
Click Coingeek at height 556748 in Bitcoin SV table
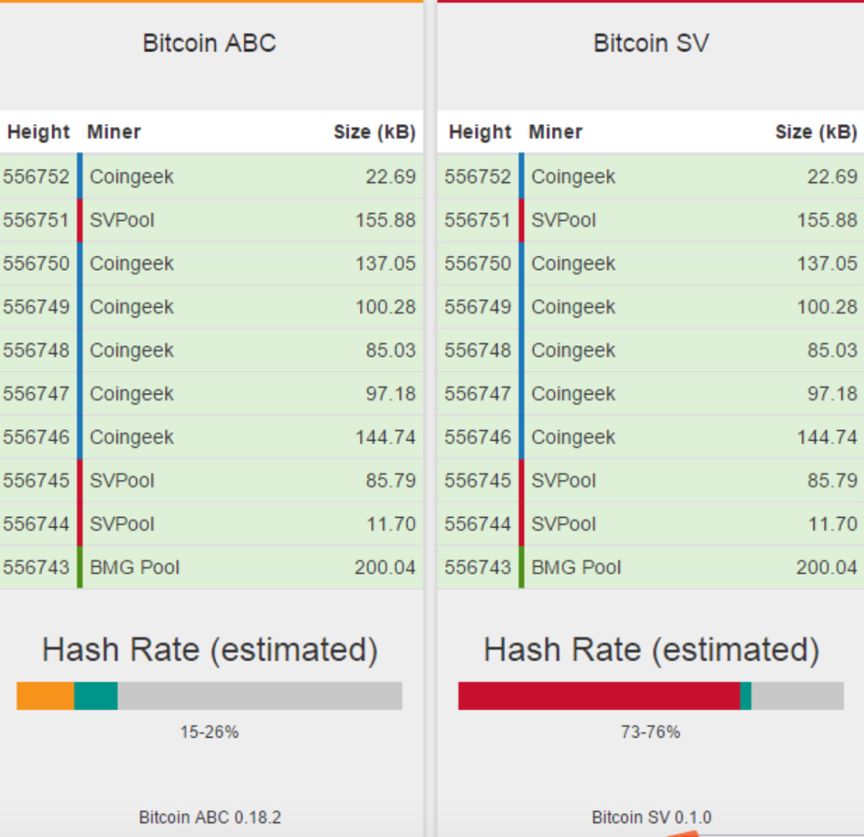[x=573, y=350]
